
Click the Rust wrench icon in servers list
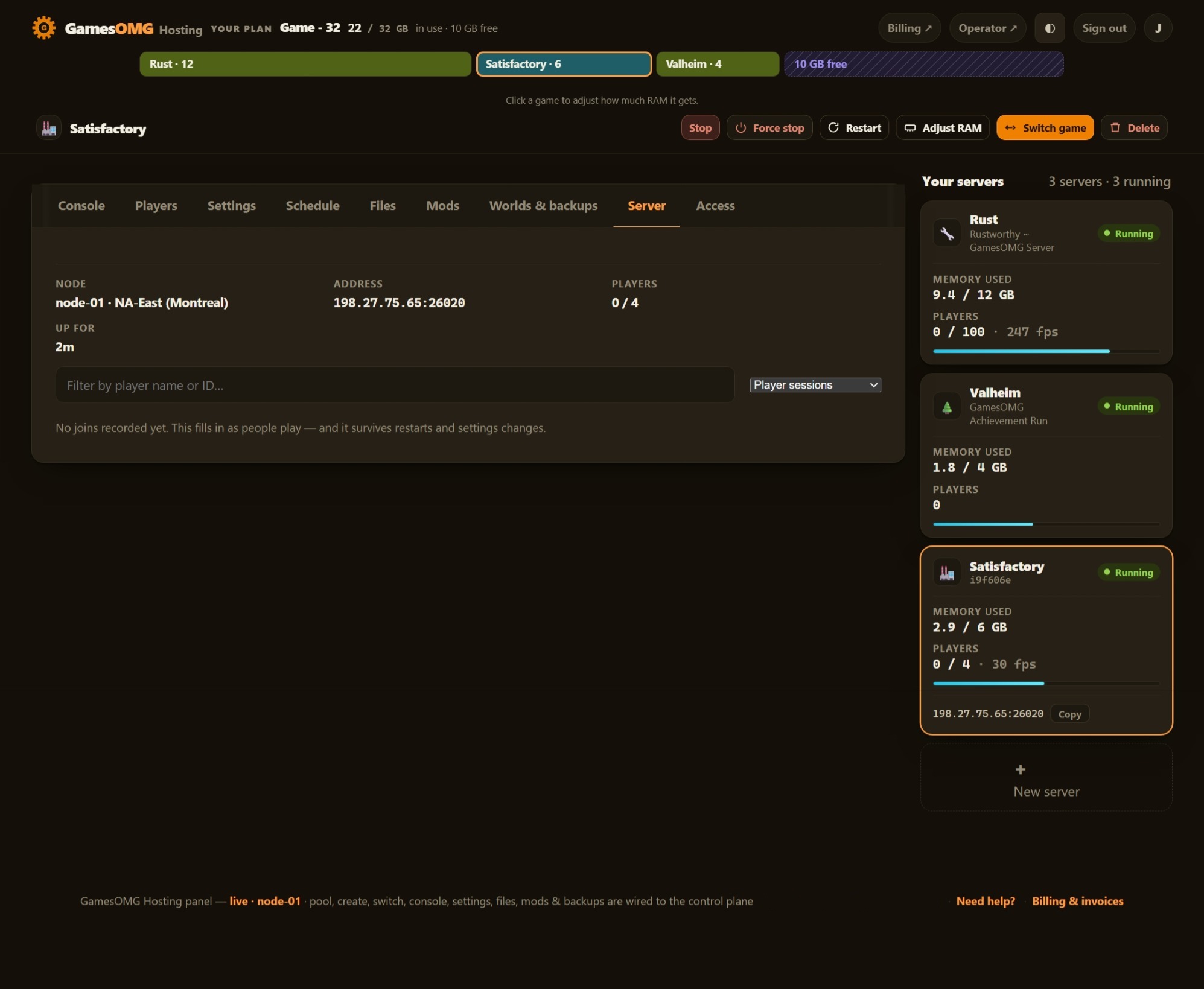946,234
